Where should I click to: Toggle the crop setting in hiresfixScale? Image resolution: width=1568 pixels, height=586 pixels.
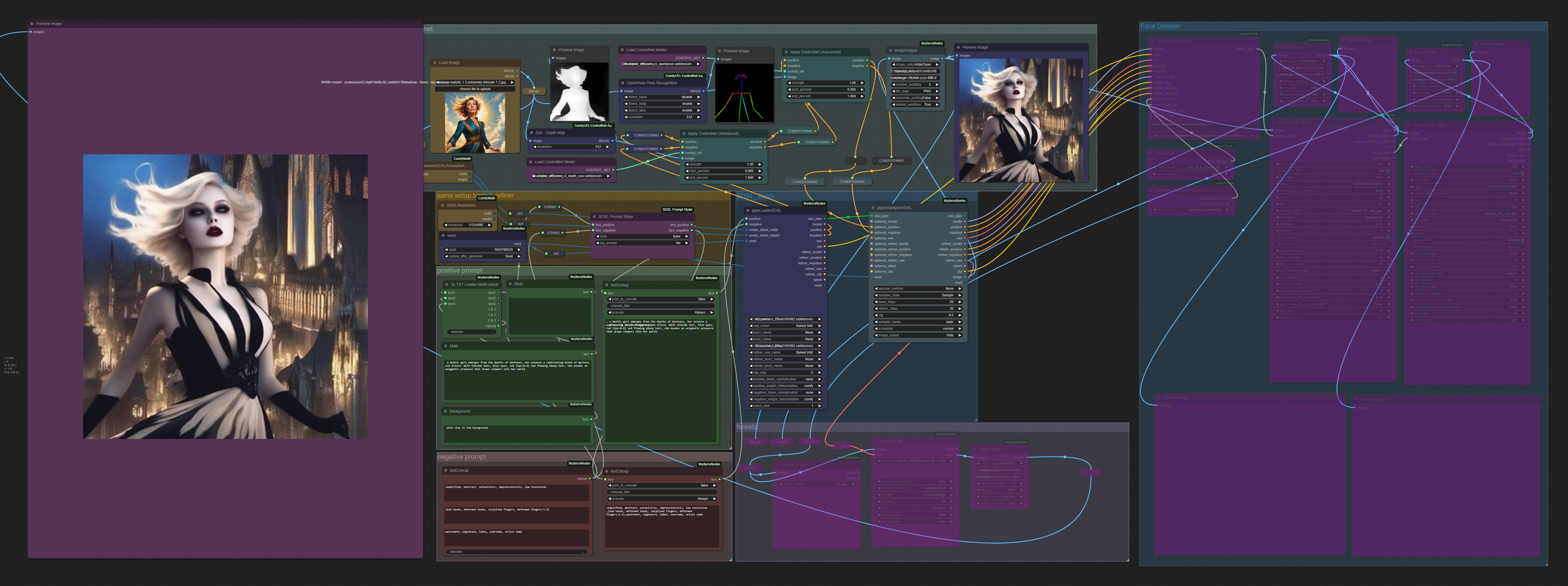[x=915, y=508]
